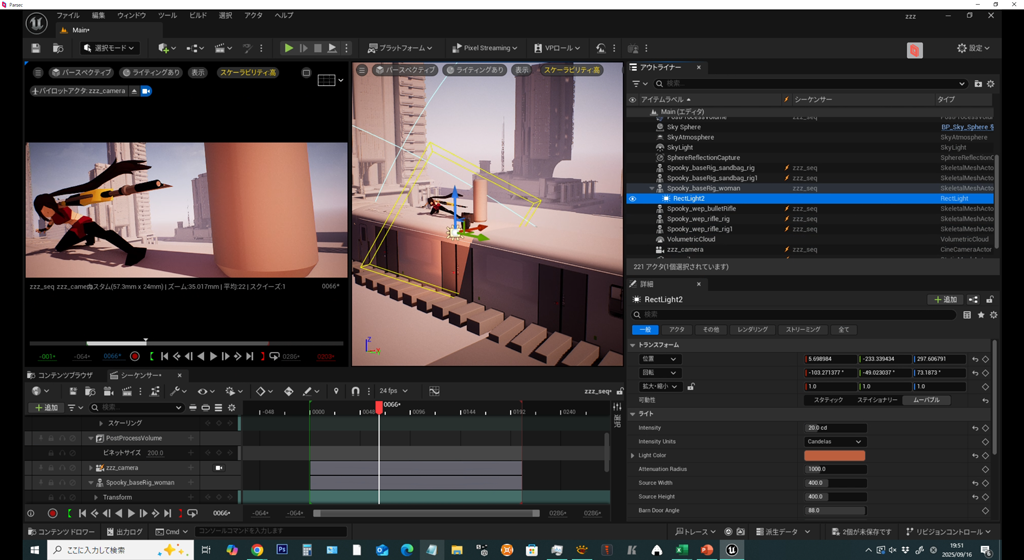Click the green Play button in main toolbar
Viewport: 1024px width, 560px height.
click(289, 48)
